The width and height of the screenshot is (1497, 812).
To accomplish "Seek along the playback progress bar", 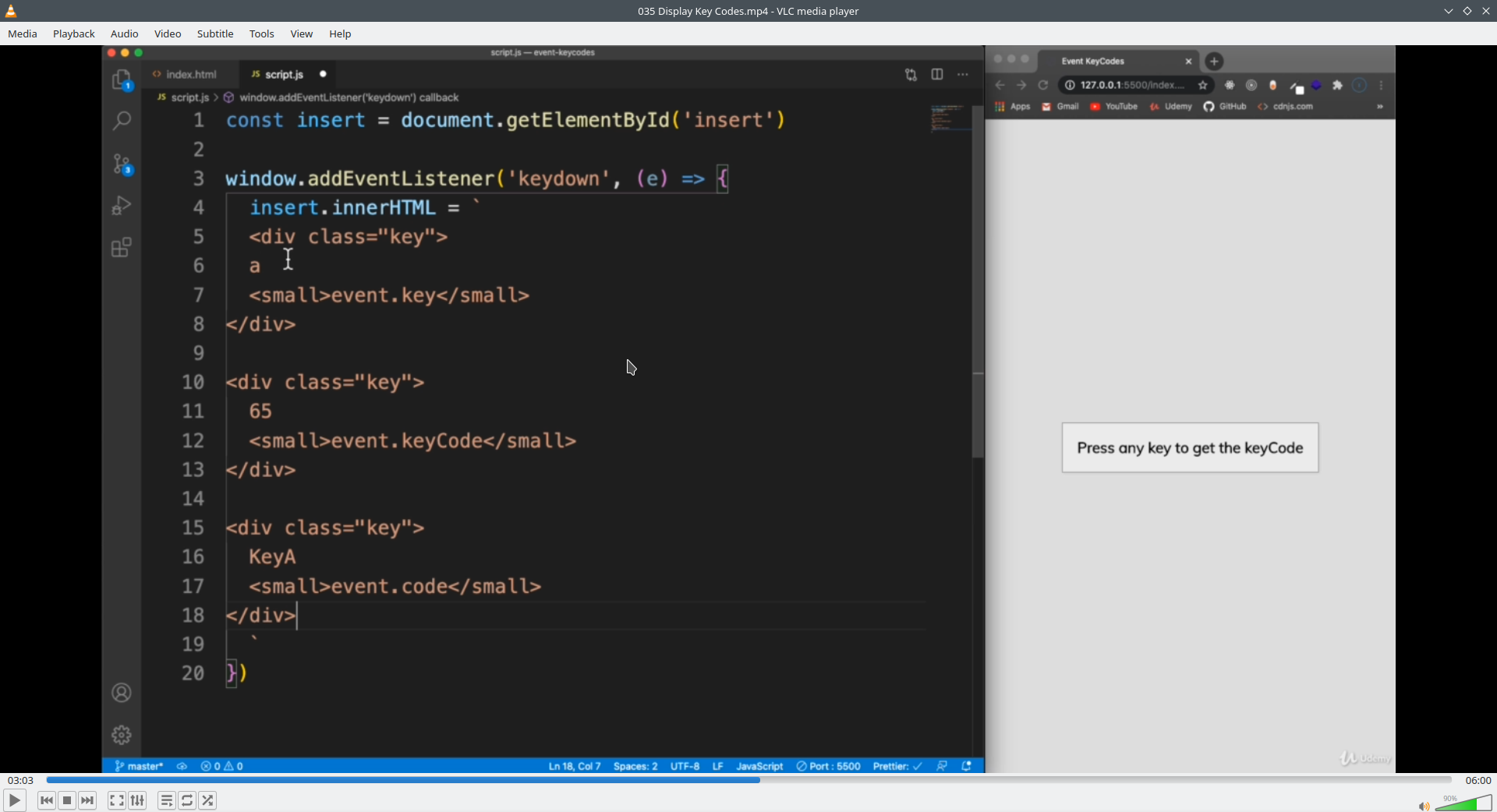I will 748,780.
